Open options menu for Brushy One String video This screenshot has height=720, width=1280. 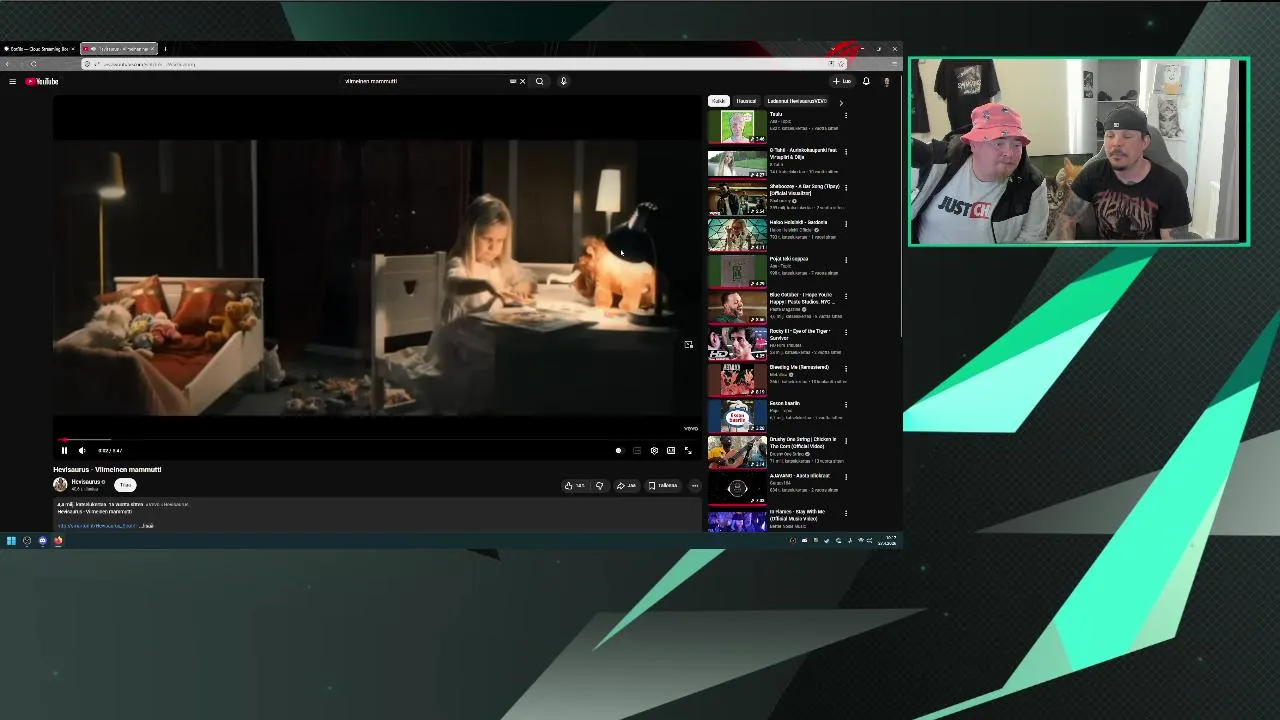click(846, 440)
